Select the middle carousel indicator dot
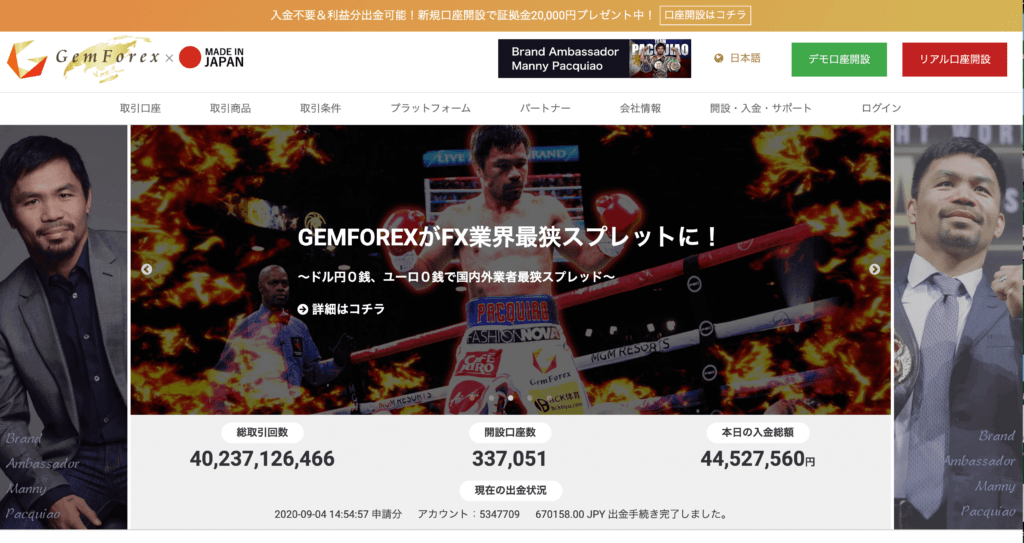The height and width of the screenshot is (543, 1024). pos(511,398)
